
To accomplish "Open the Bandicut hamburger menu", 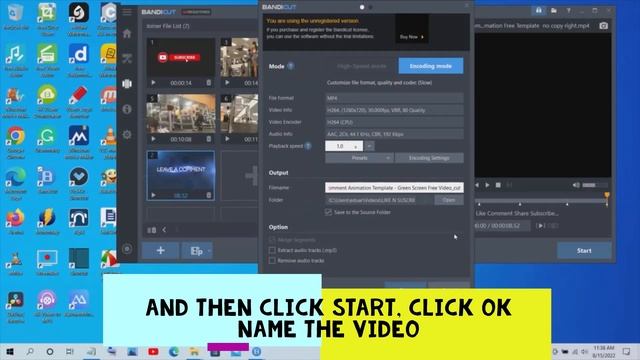I will [127, 12].
